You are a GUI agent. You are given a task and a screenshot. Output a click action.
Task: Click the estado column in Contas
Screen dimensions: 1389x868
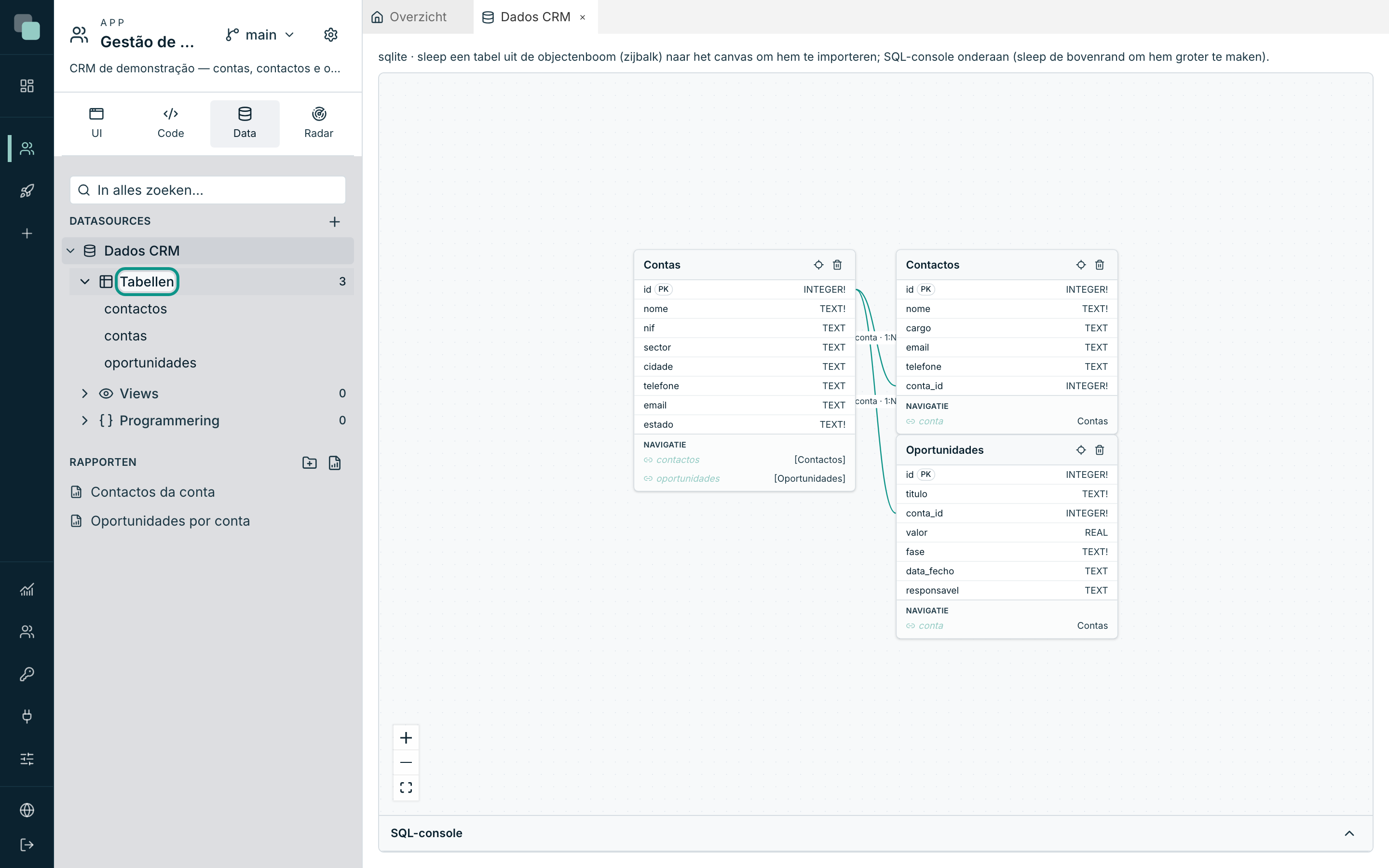[x=745, y=424]
